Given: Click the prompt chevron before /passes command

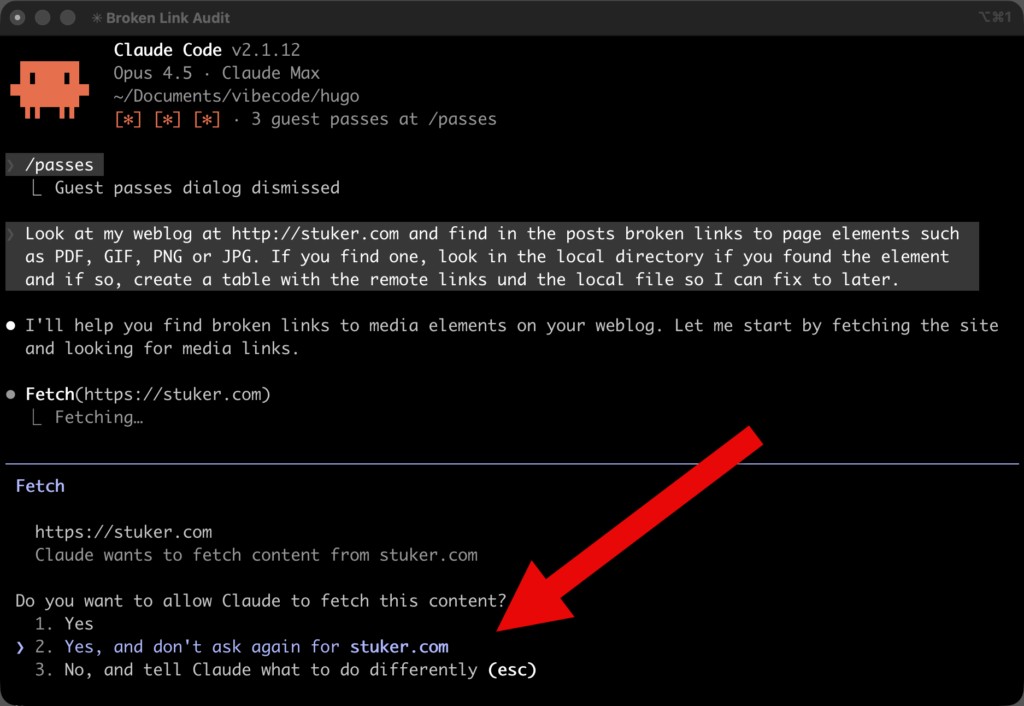Looking at the screenshot, I should pyautogui.click(x=11, y=165).
